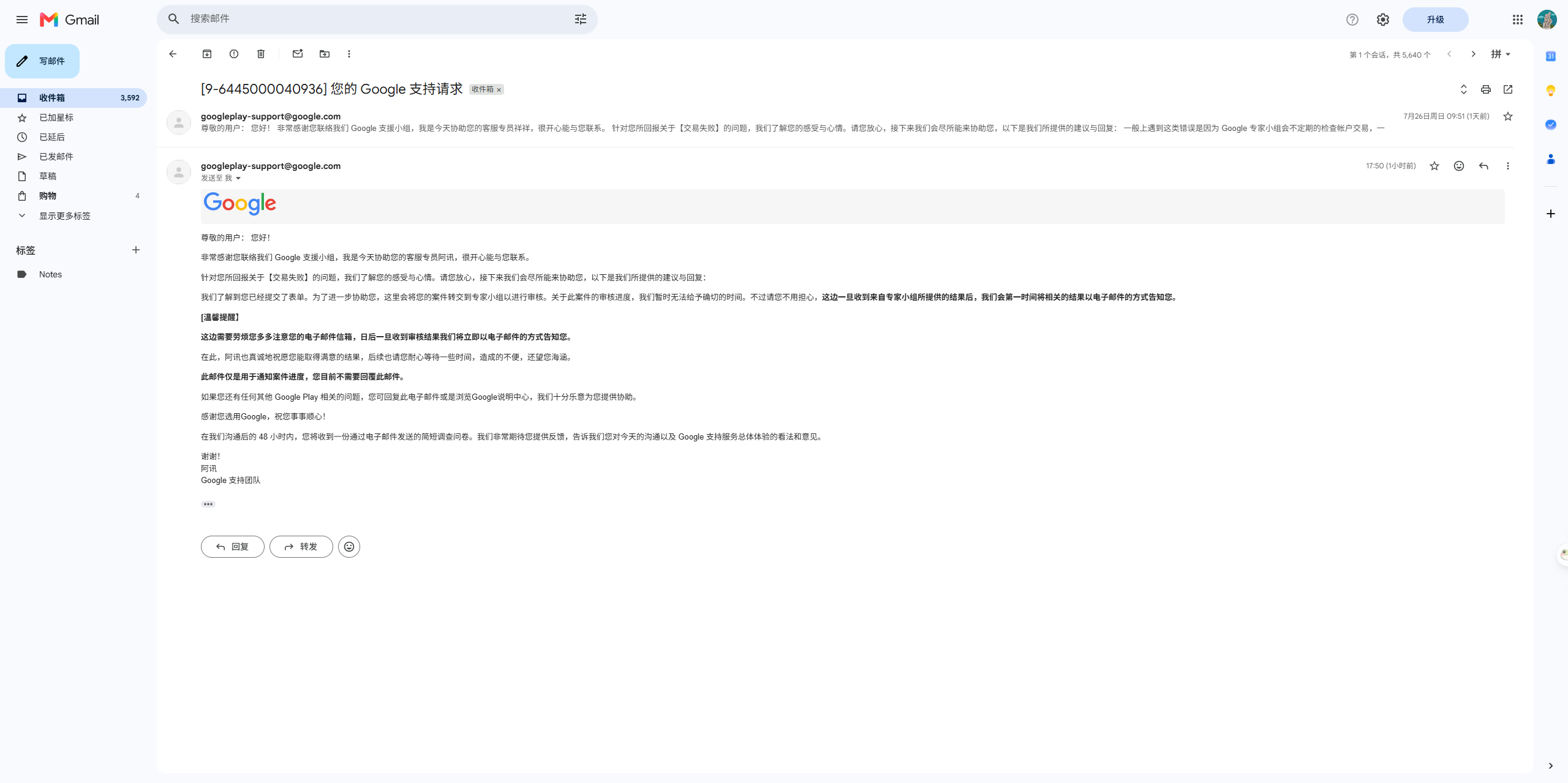The width and height of the screenshot is (1568, 783).
Task: Open the 收件箱 folder
Action: point(73,98)
